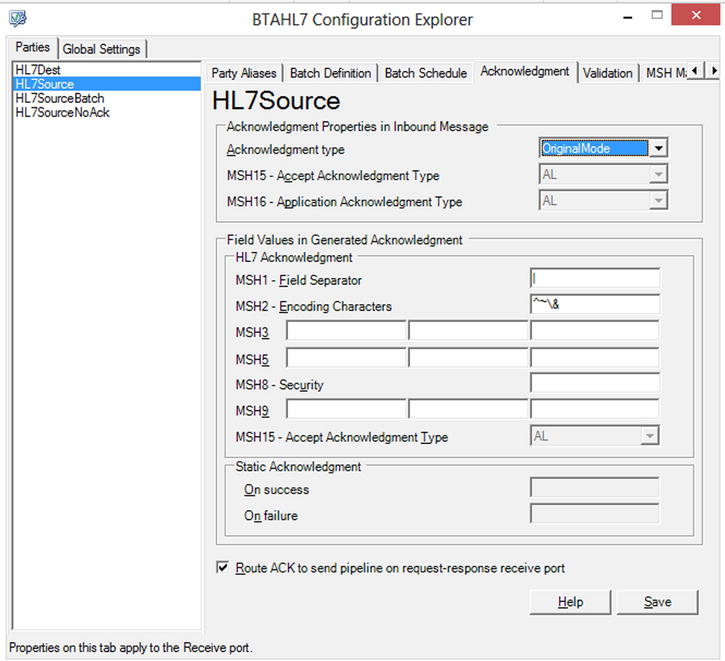The height and width of the screenshot is (661, 725).
Task: Click the first MSH3 input field
Action: 346,331
